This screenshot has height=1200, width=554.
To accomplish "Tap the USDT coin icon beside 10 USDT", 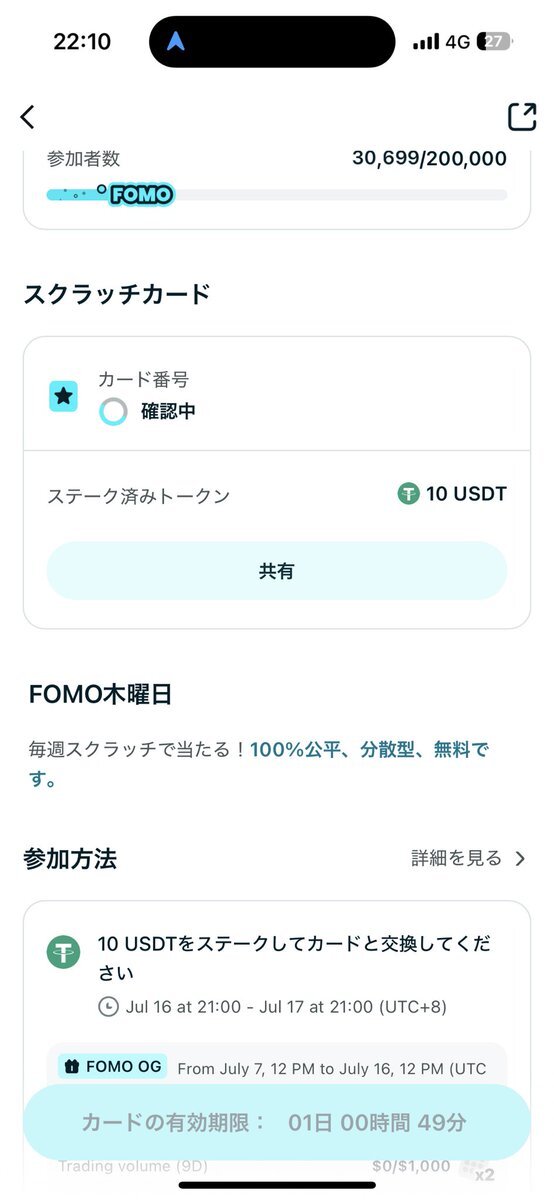I will click(408, 493).
